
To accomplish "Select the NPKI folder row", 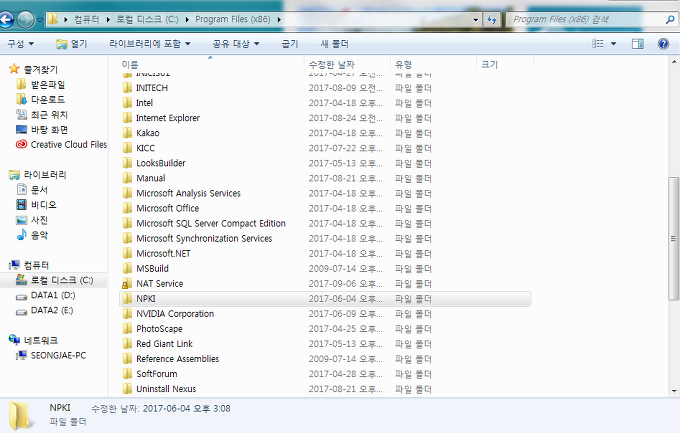I will [325, 299].
